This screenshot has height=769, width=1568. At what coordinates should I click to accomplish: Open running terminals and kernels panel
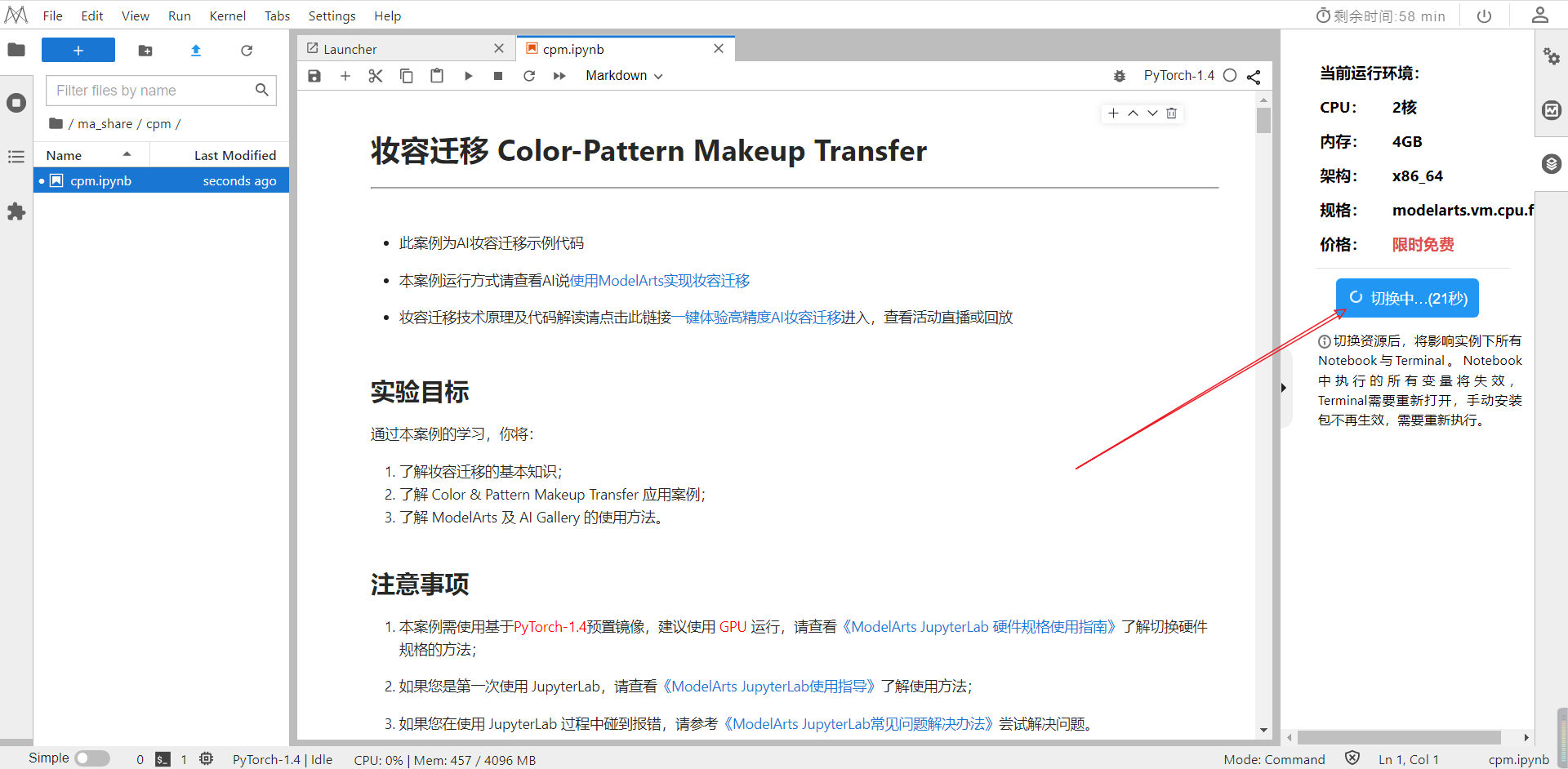pos(16,103)
